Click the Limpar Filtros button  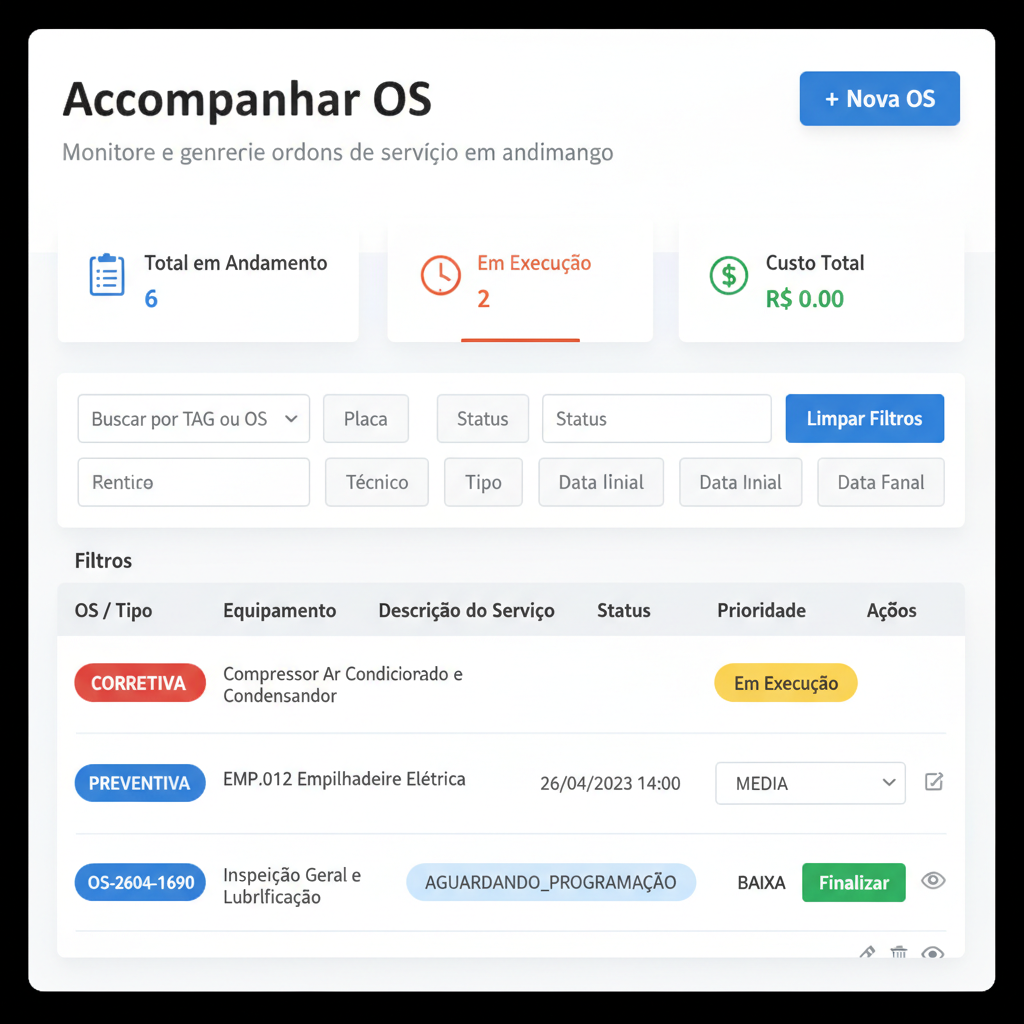pyautogui.click(x=865, y=419)
